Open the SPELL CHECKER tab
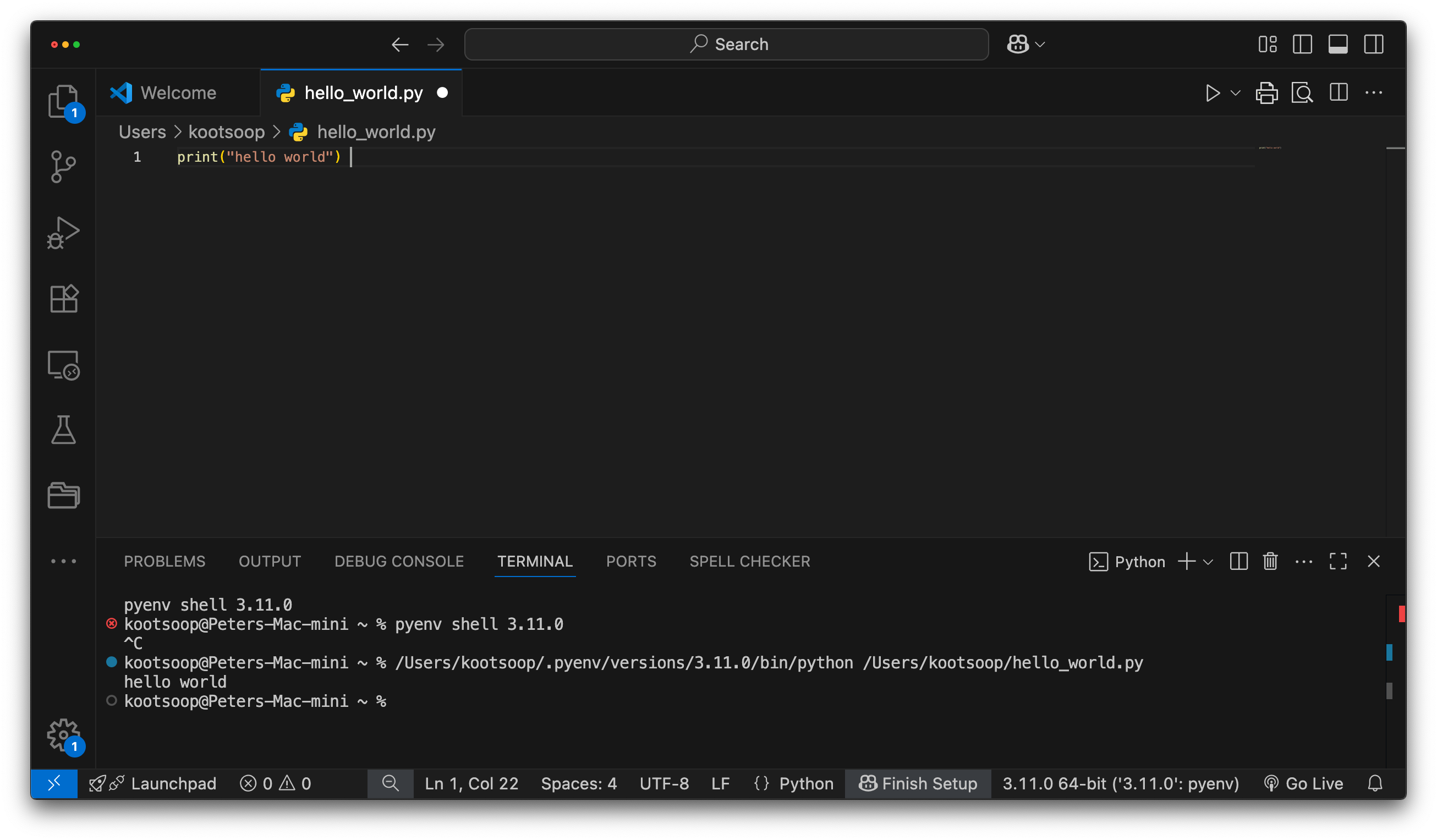 tap(750, 562)
